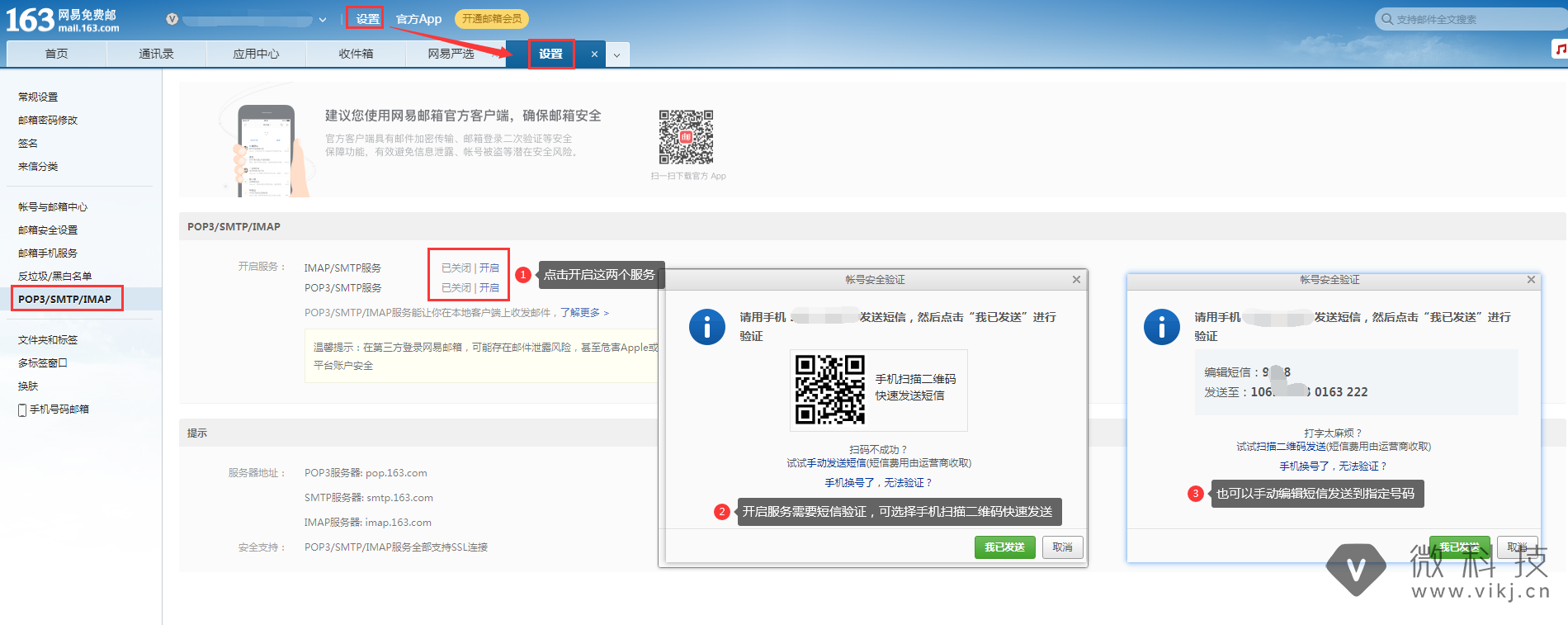The height and width of the screenshot is (625, 1568).
Task: Expand the 了解更多 > link
Action: click(584, 313)
